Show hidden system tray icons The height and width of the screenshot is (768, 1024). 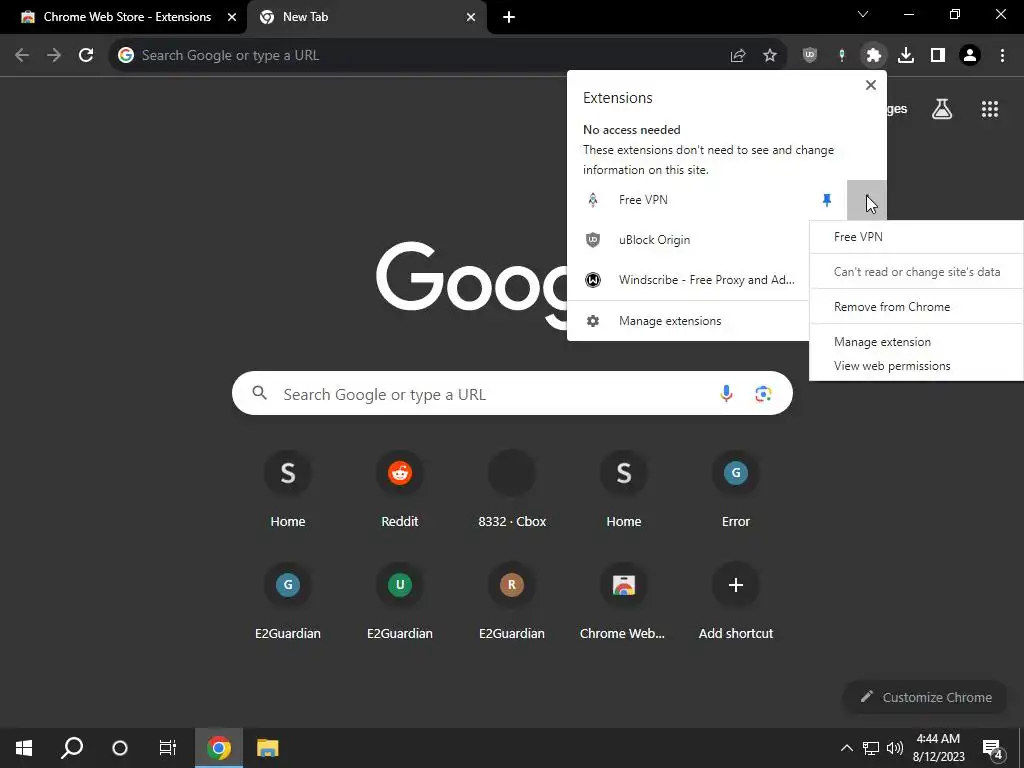tap(846, 748)
